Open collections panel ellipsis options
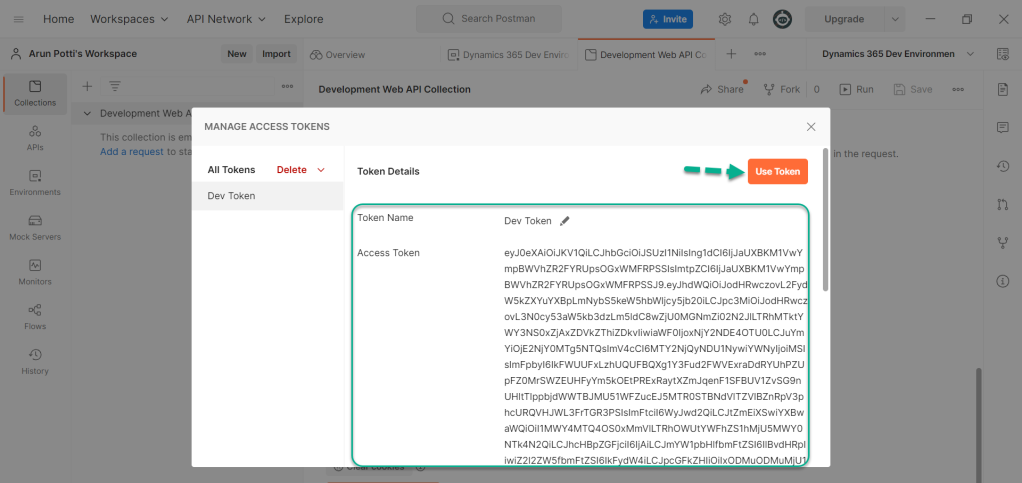The width and height of the screenshot is (1022, 483). pos(287,86)
